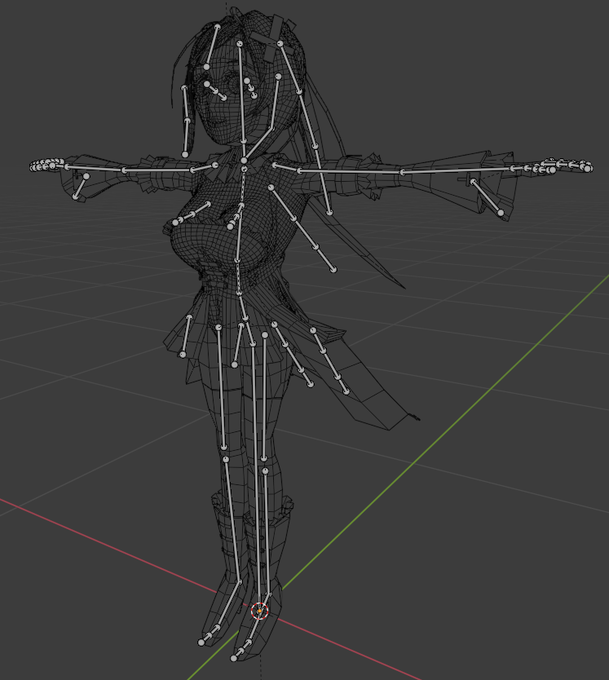Select the chest spine bone above the waist
The height and width of the screenshot is (680, 609).
point(239,233)
